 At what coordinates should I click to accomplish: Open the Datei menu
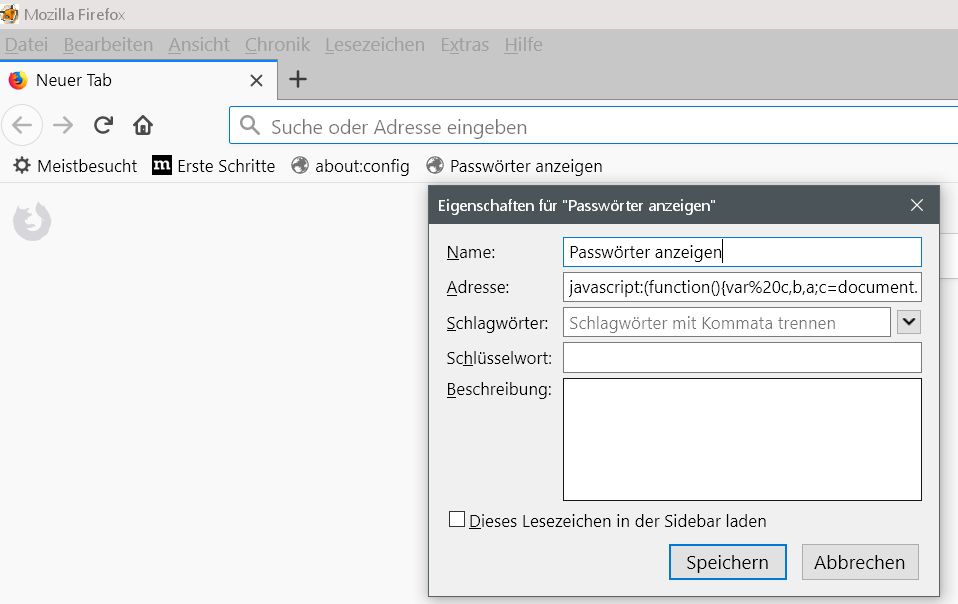26,45
